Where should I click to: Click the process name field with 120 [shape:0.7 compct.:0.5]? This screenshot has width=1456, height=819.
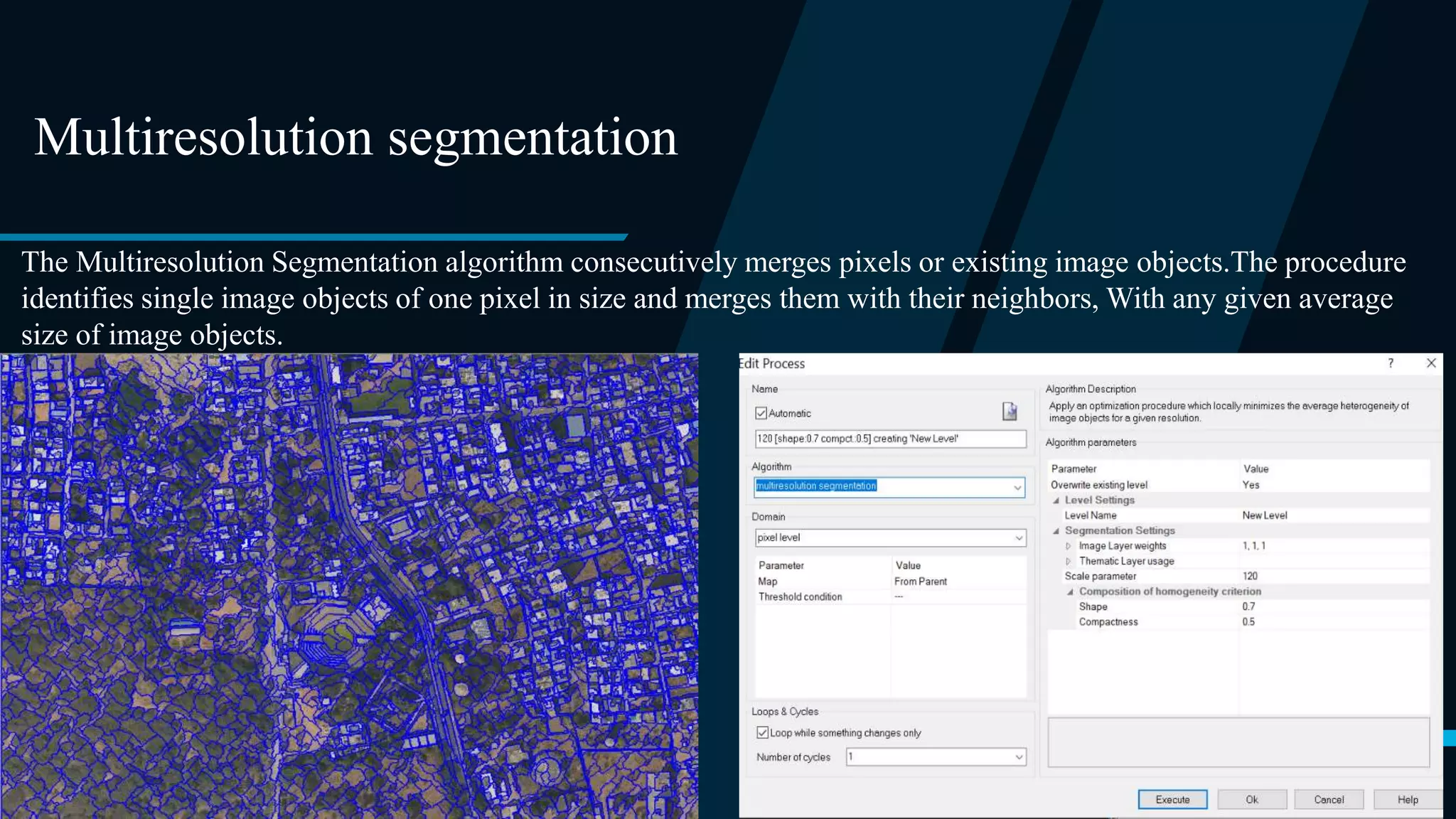click(x=890, y=439)
